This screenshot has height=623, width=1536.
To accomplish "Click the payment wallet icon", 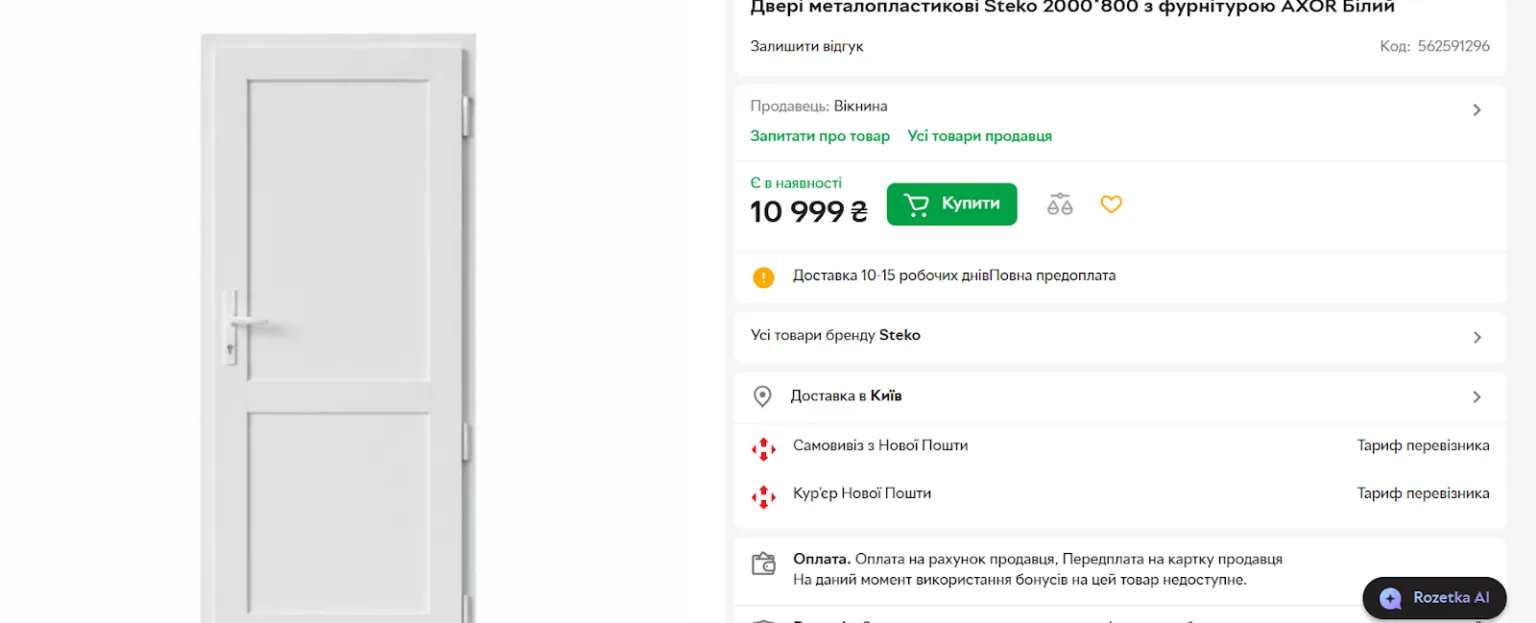I will [x=763, y=563].
